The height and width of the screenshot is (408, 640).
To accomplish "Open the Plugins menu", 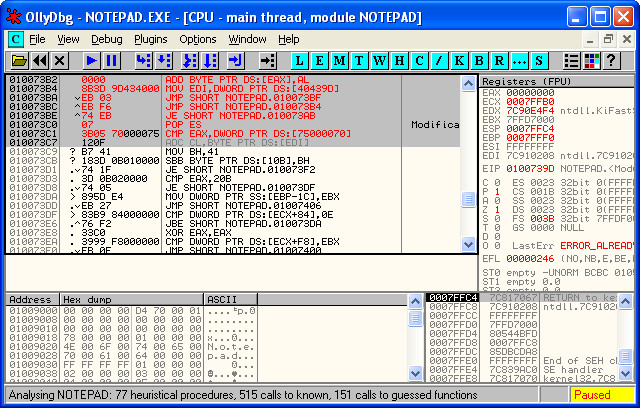I will click(x=151, y=40).
